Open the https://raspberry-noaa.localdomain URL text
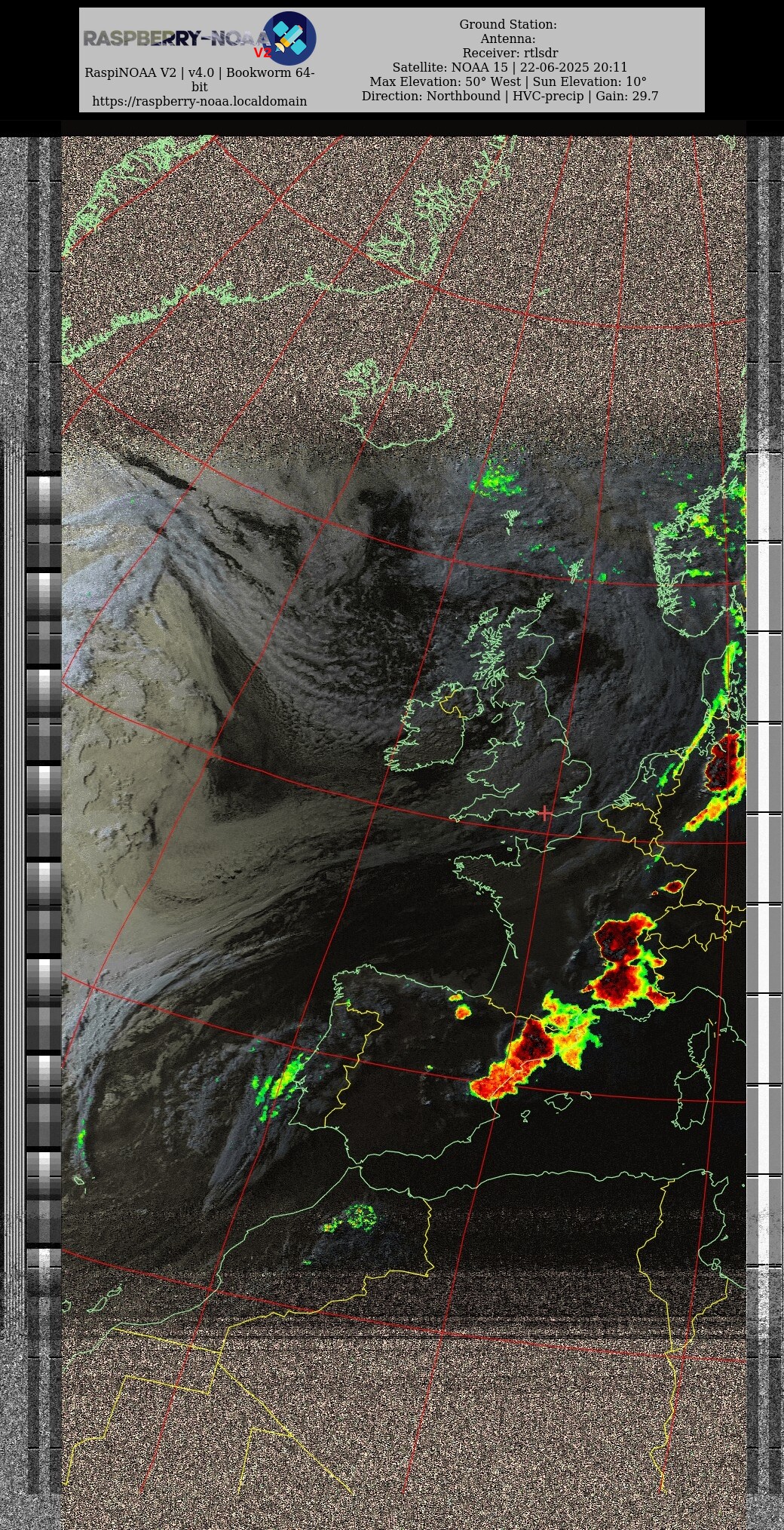784x1530 pixels. pos(199,101)
